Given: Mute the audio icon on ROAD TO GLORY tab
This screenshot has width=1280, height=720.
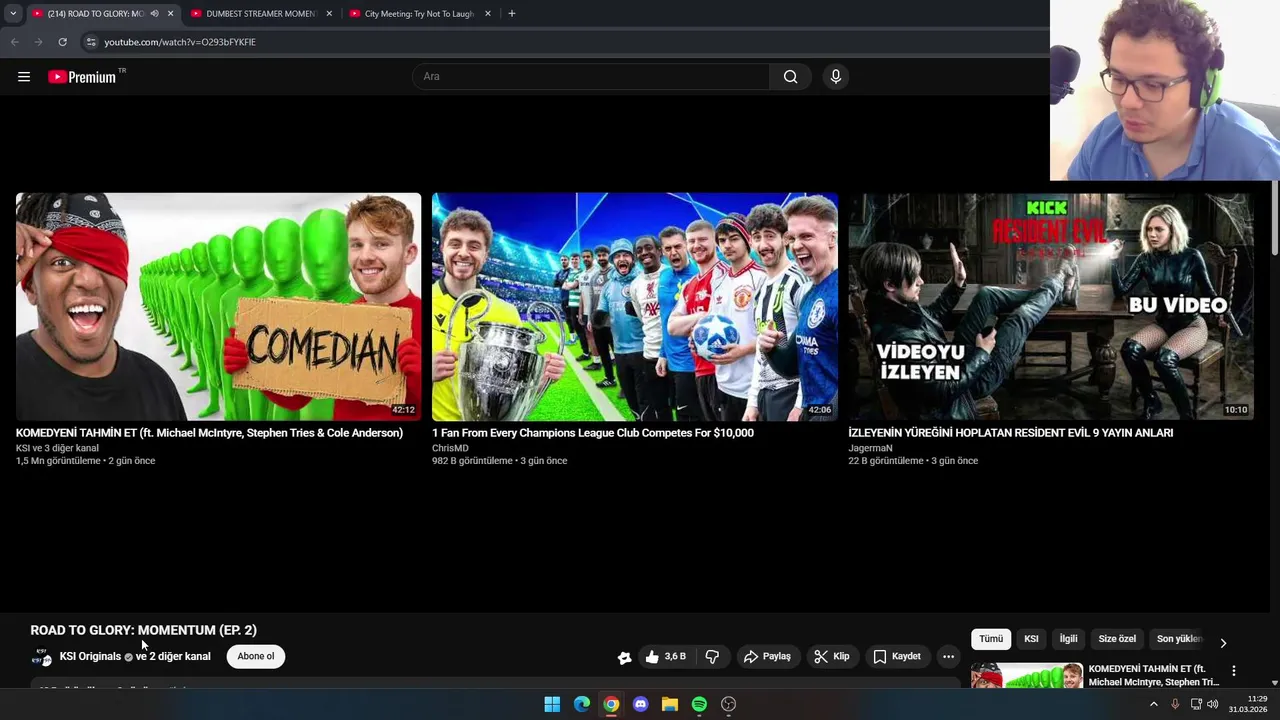Looking at the screenshot, I should 154,14.
